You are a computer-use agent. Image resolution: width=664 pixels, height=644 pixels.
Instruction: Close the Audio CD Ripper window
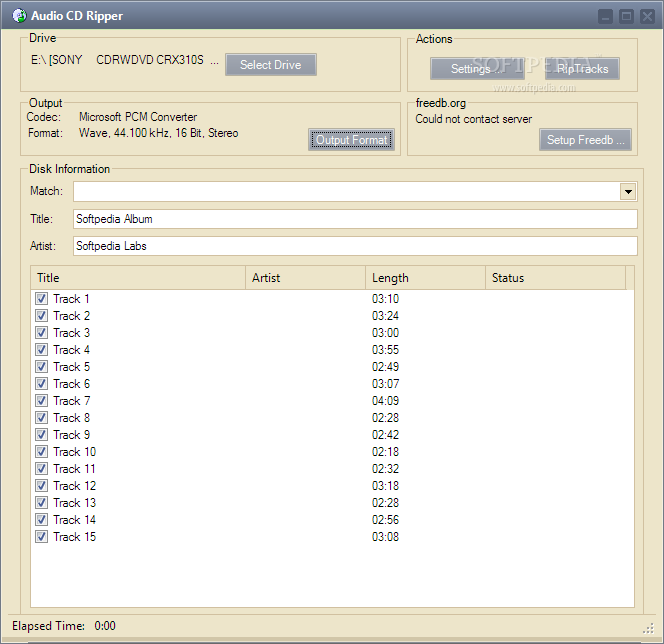coord(647,17)
